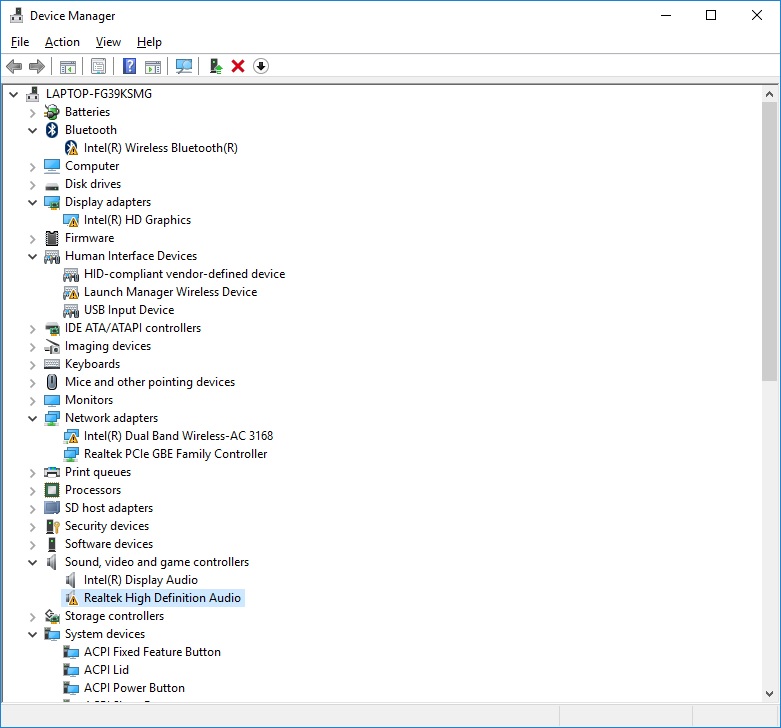Open the Help menu

coord(149,42)
